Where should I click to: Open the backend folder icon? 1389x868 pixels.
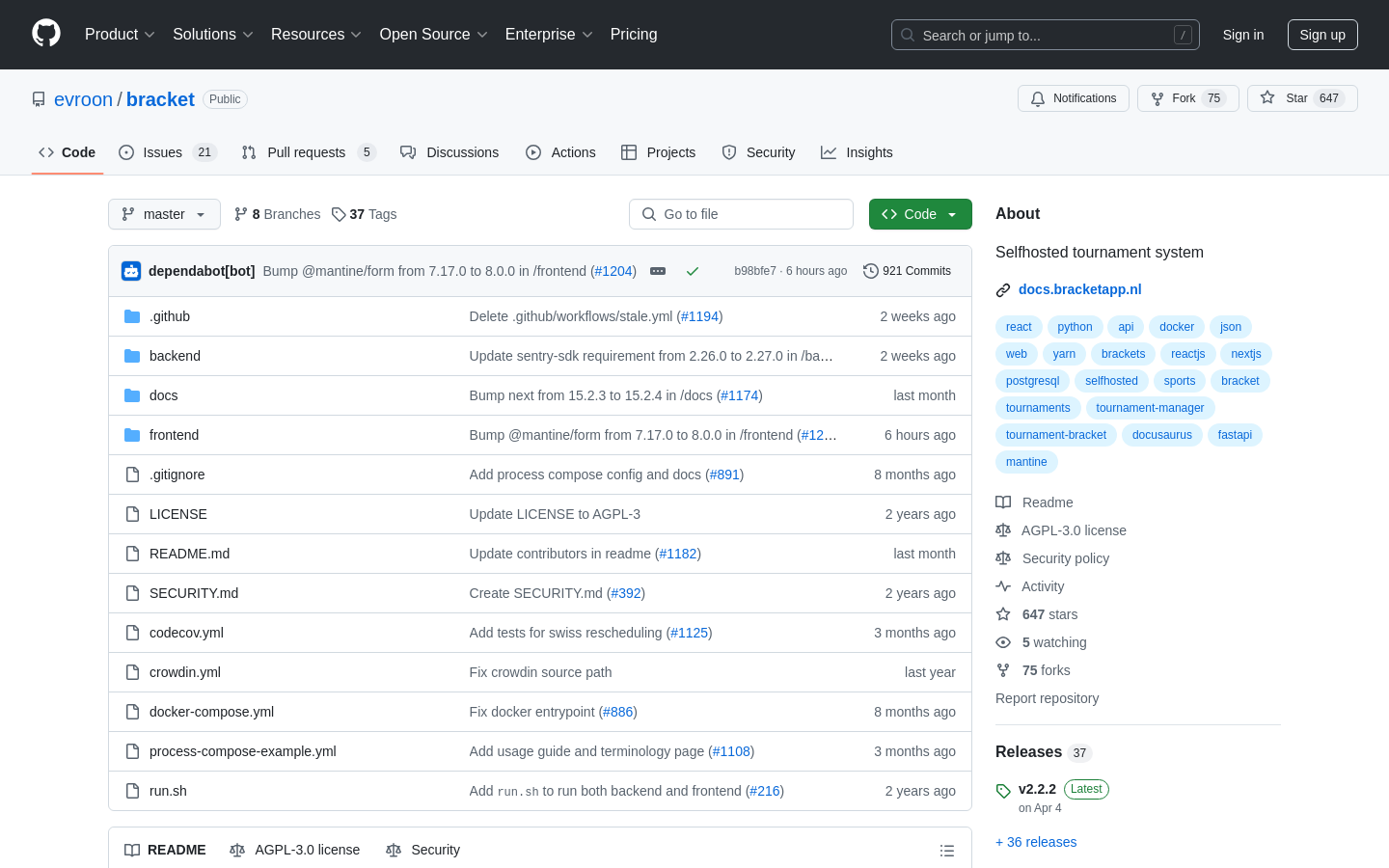(x=132, y=356)
